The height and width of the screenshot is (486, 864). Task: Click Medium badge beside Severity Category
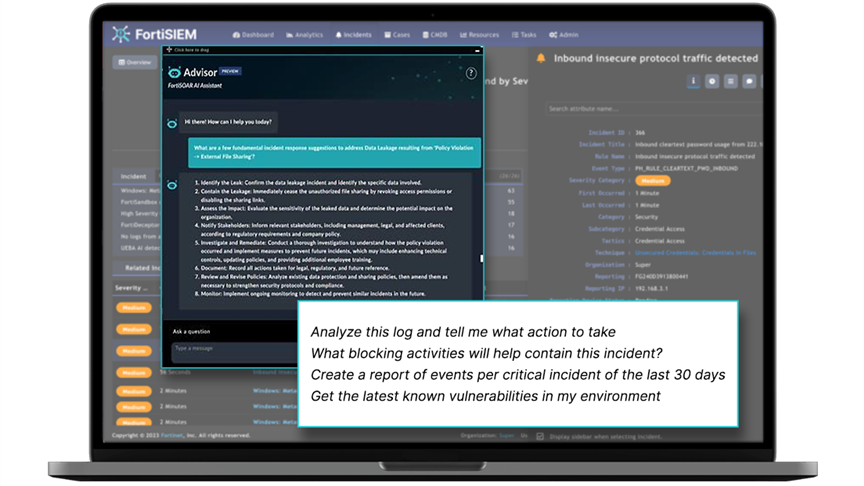pyautogui.click(x=653, y=181)
